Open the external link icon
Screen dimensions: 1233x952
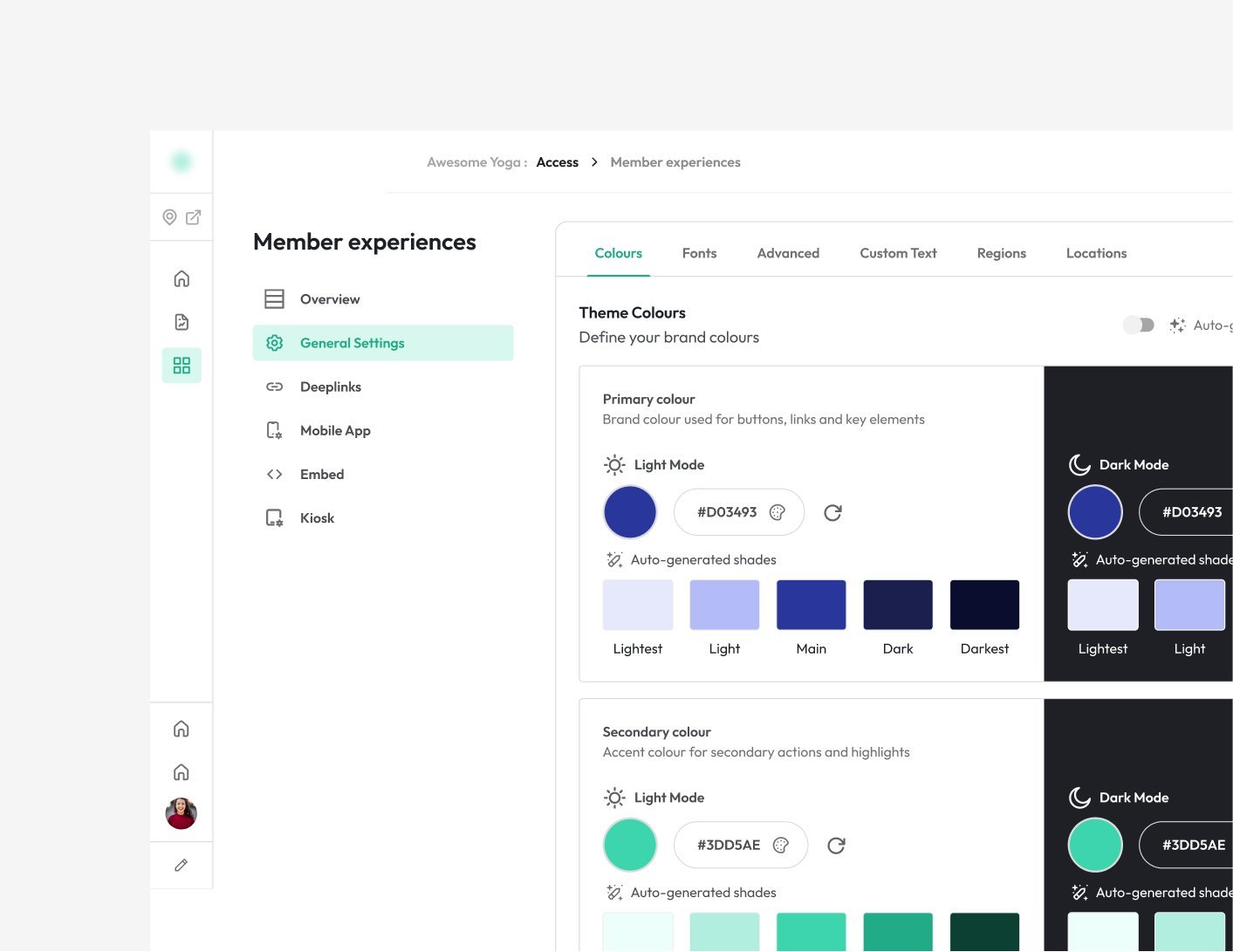pyautogui.click(x=194, y=217)
